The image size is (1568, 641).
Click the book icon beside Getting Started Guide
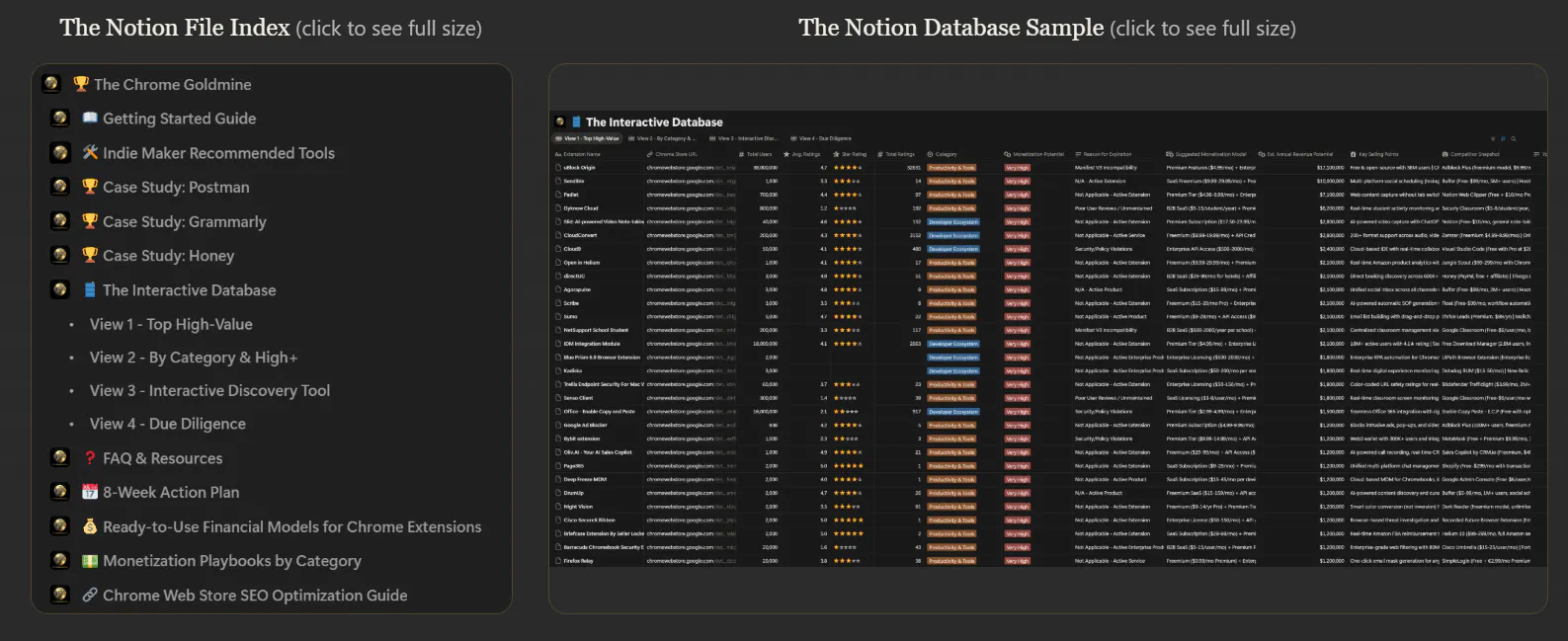(90, 118)
